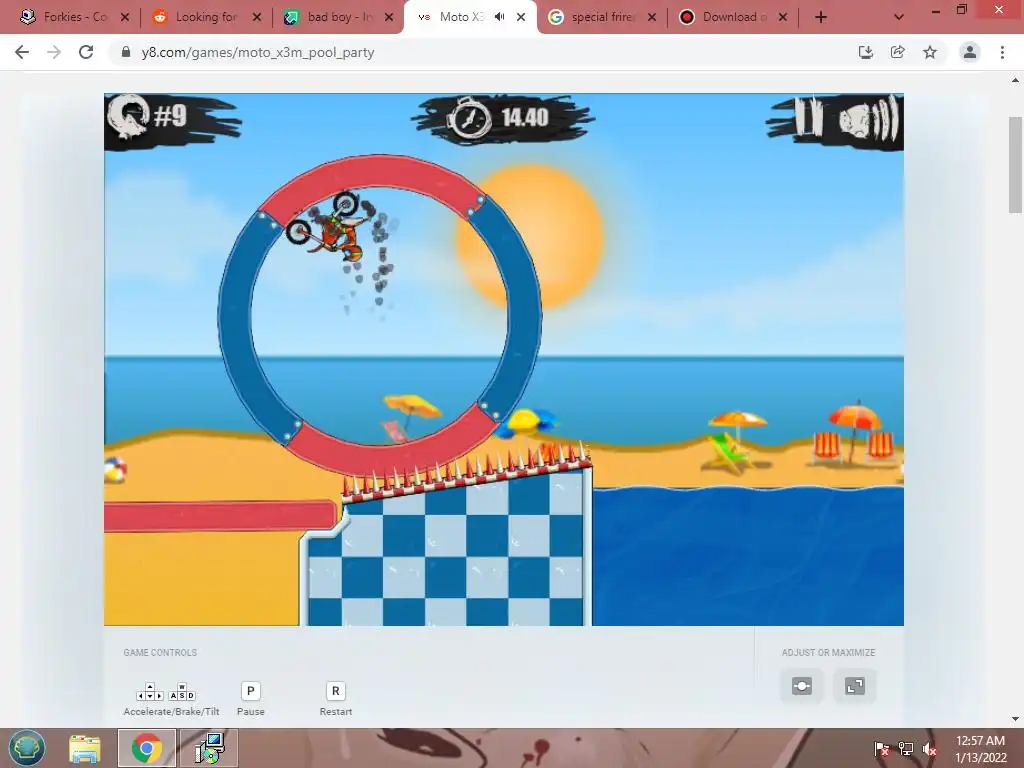
Task: Close the bad boy tab
Action: point(389,17)
